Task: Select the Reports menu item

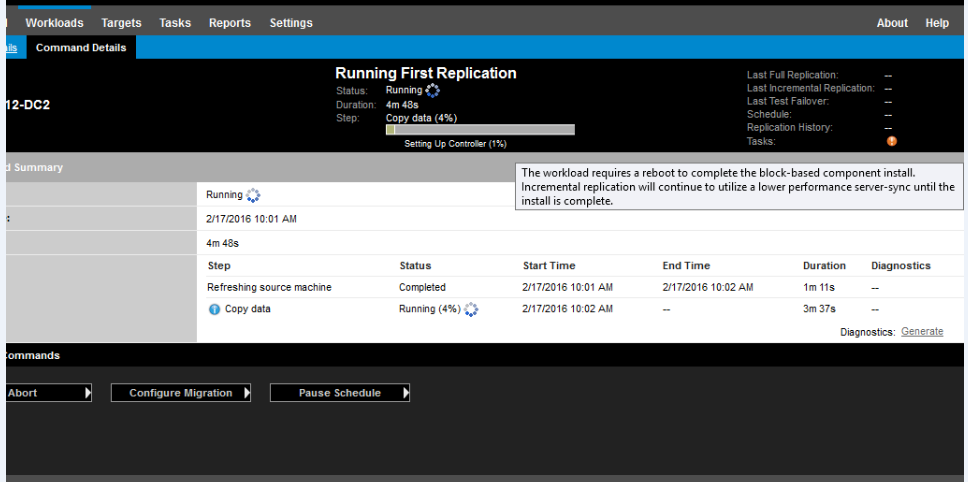Action: [230, 23]
